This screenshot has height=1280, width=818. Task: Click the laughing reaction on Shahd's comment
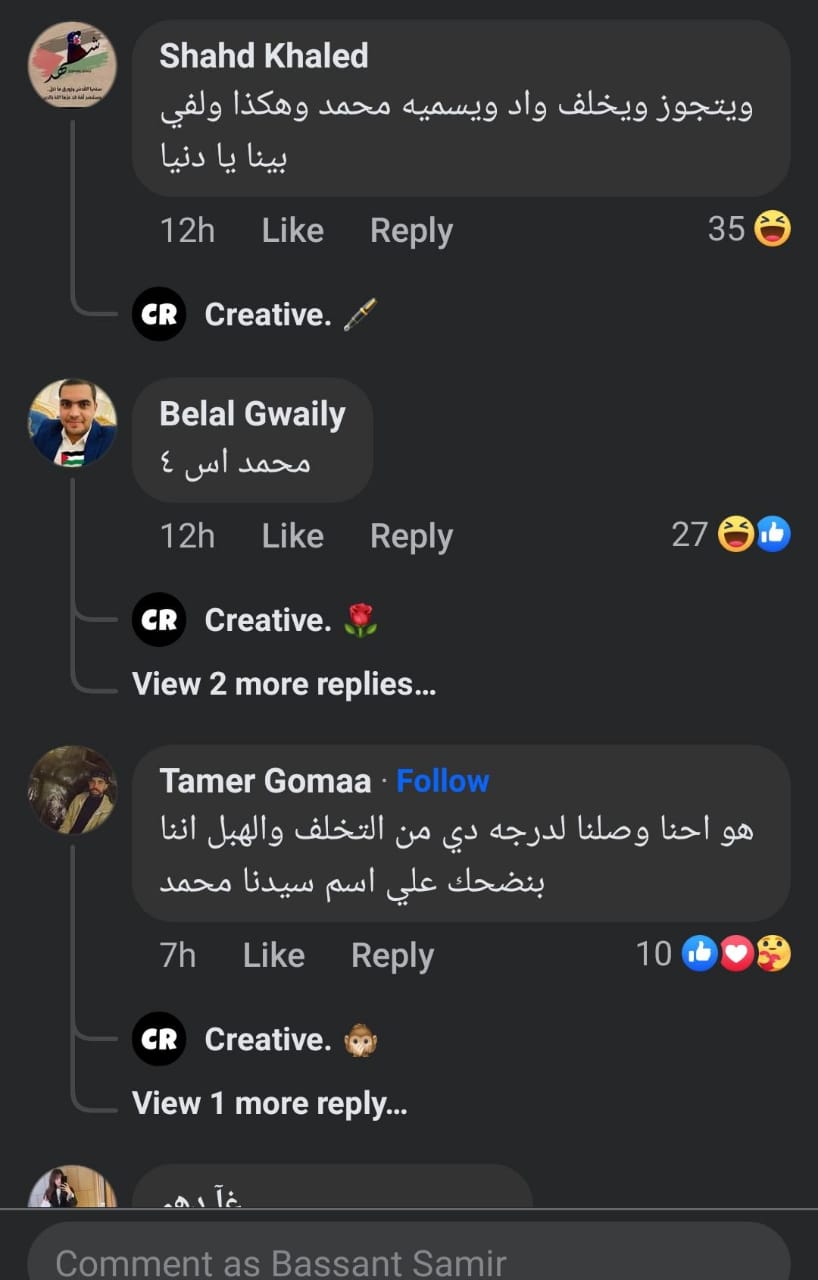tap(772, 229)
